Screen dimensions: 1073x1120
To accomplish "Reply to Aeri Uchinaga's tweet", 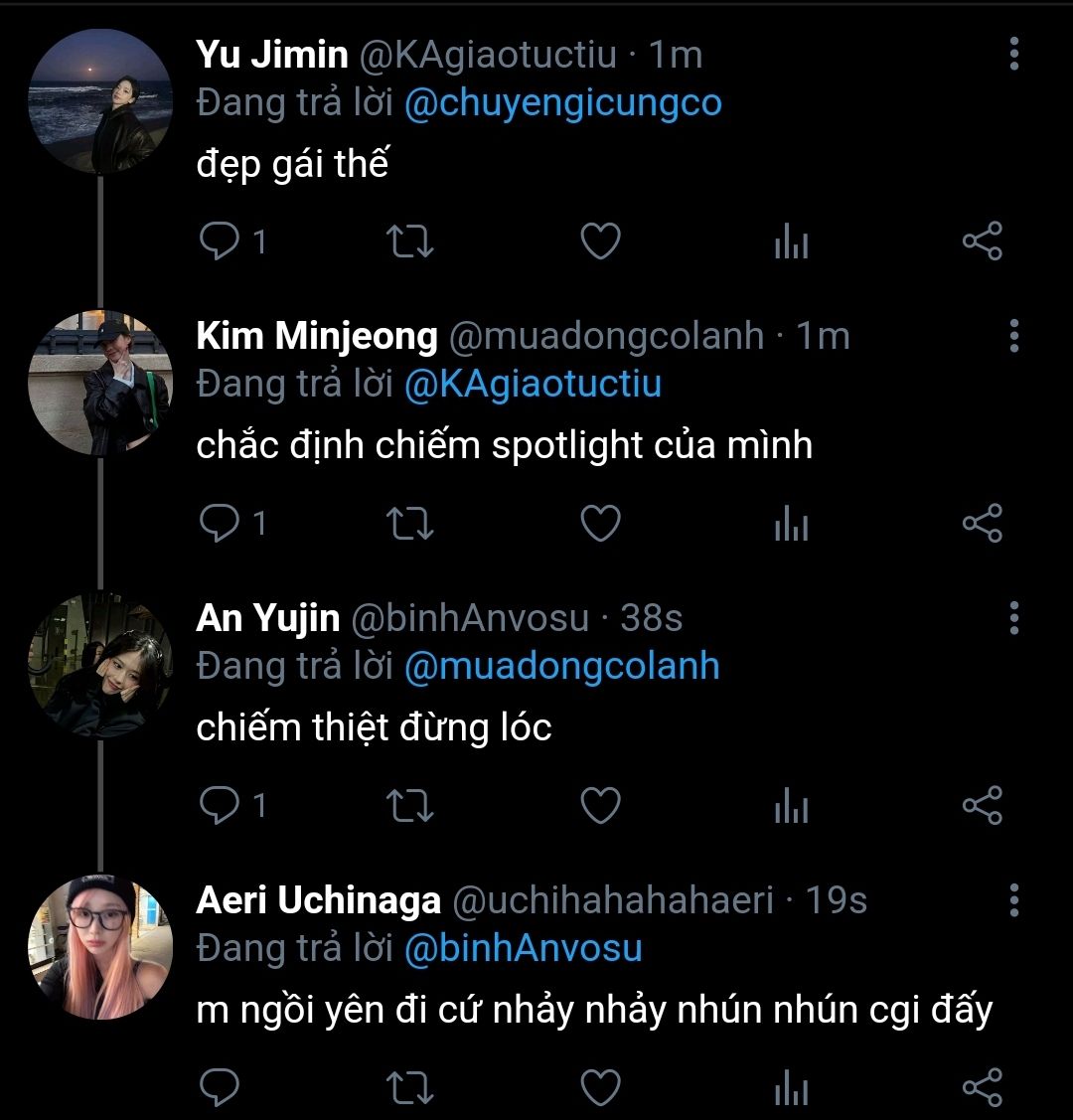I will pyautogui.click(x=219, y=1087).
